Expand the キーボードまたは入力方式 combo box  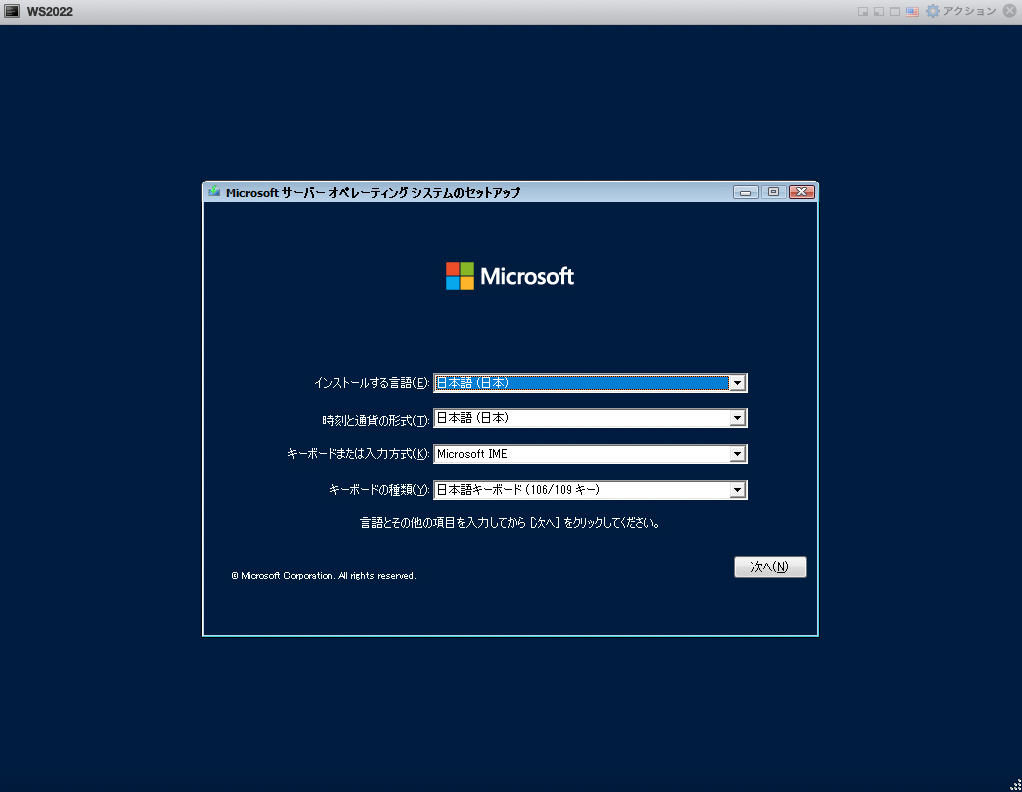point(591,454)
